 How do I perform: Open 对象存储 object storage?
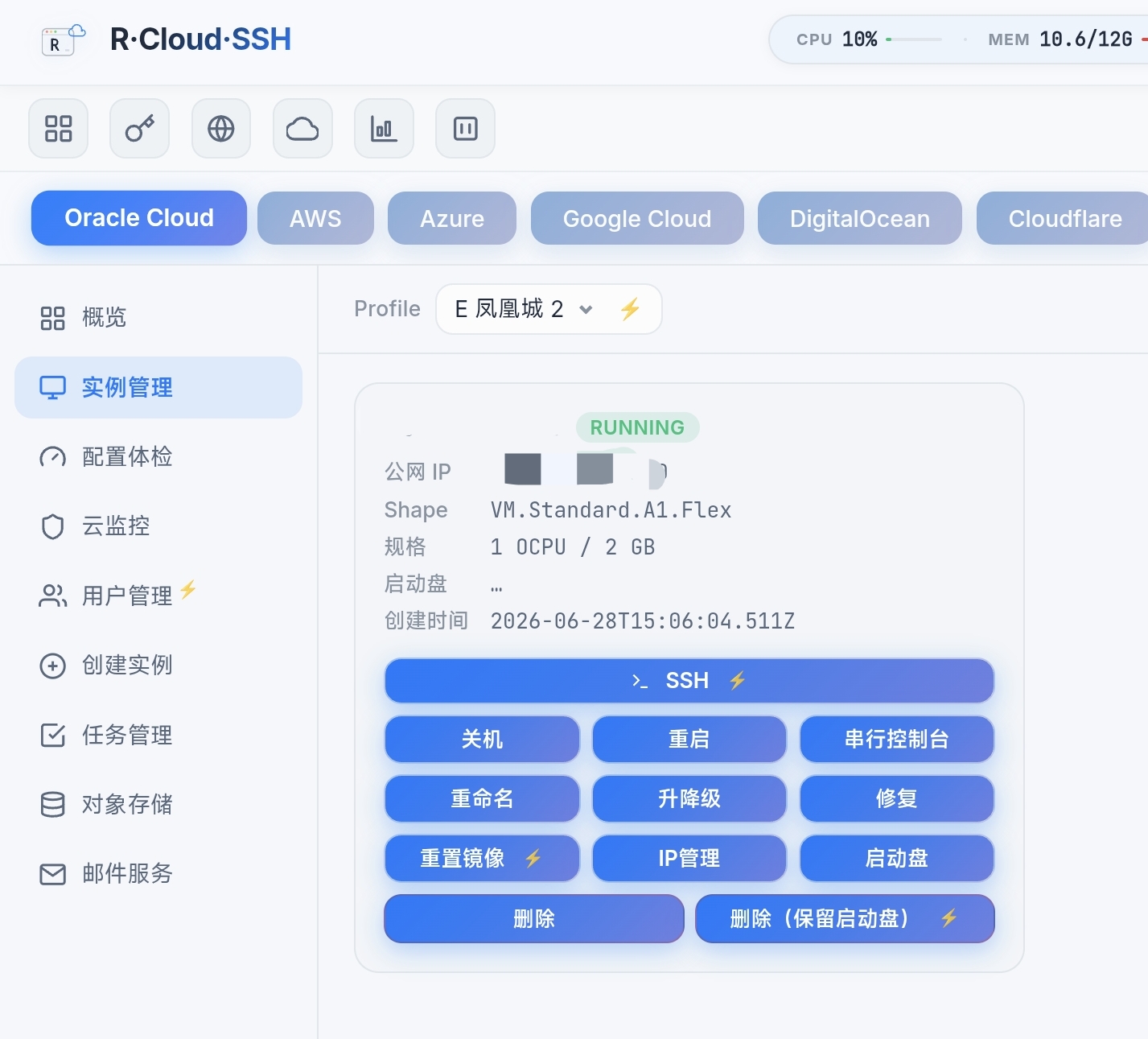coord(158,804)
